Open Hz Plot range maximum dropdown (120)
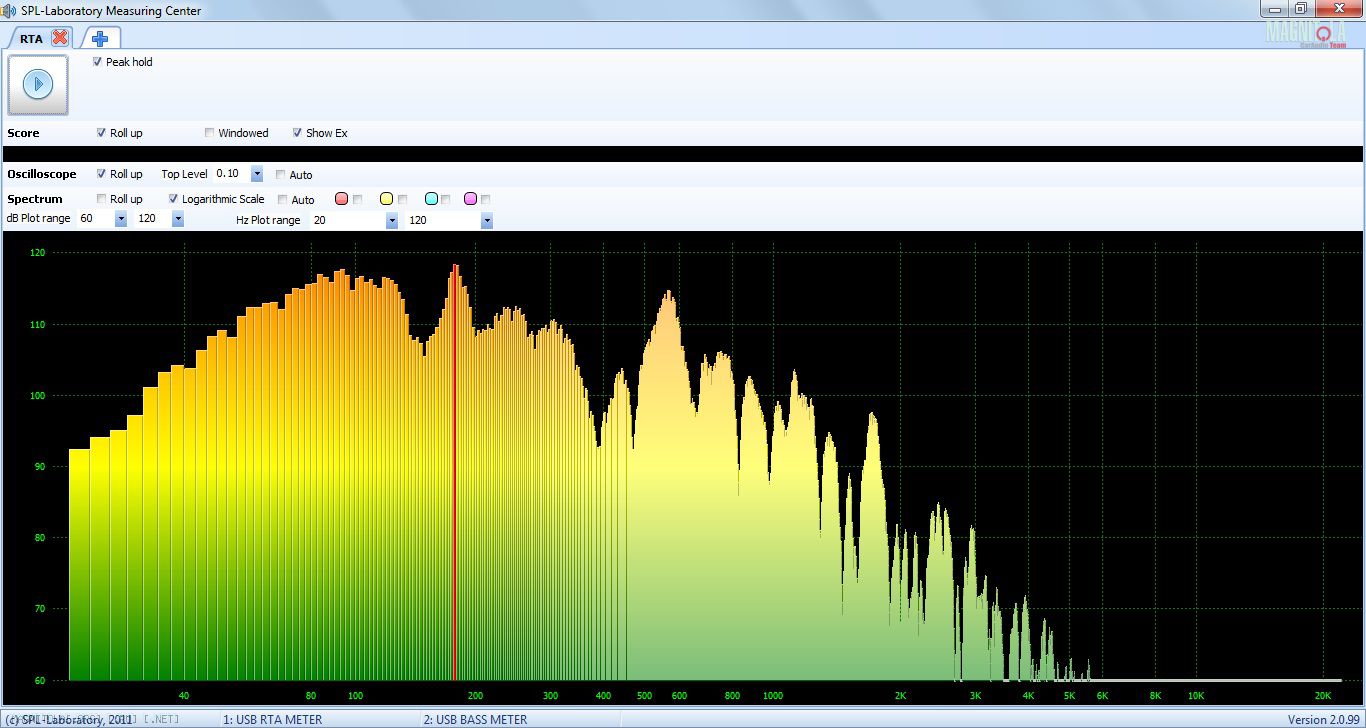This screenshot has height=728, width=1366. coord(487,220)
